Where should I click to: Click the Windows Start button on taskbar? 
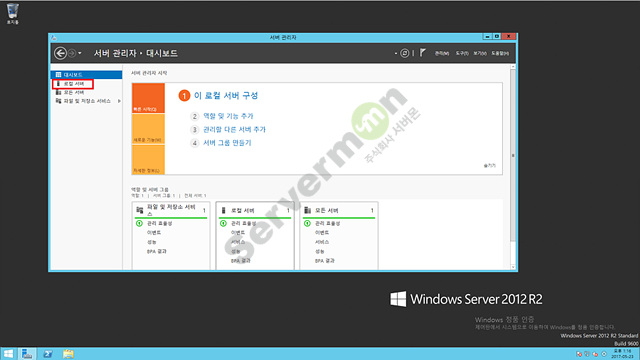[8, 353]
